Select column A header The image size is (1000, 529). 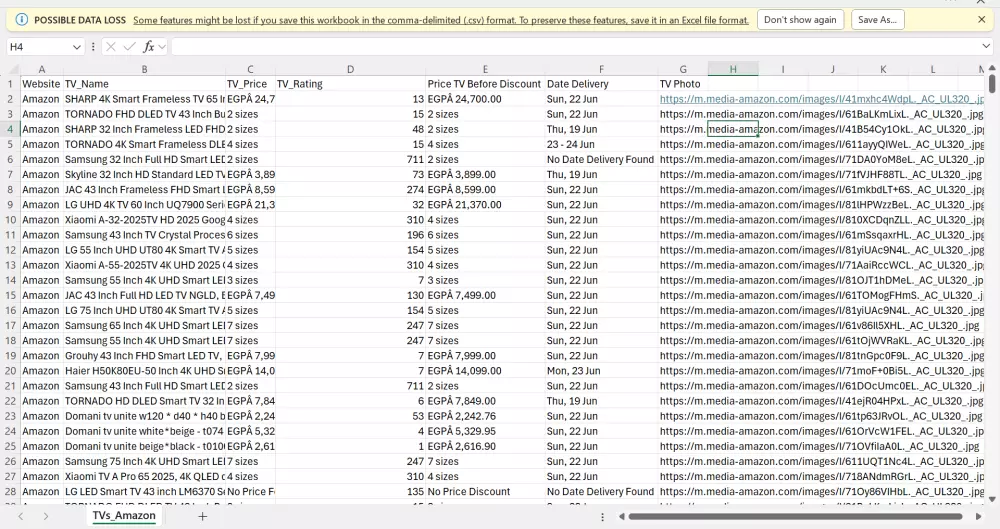pyautogui.click(x=41, y=69)
